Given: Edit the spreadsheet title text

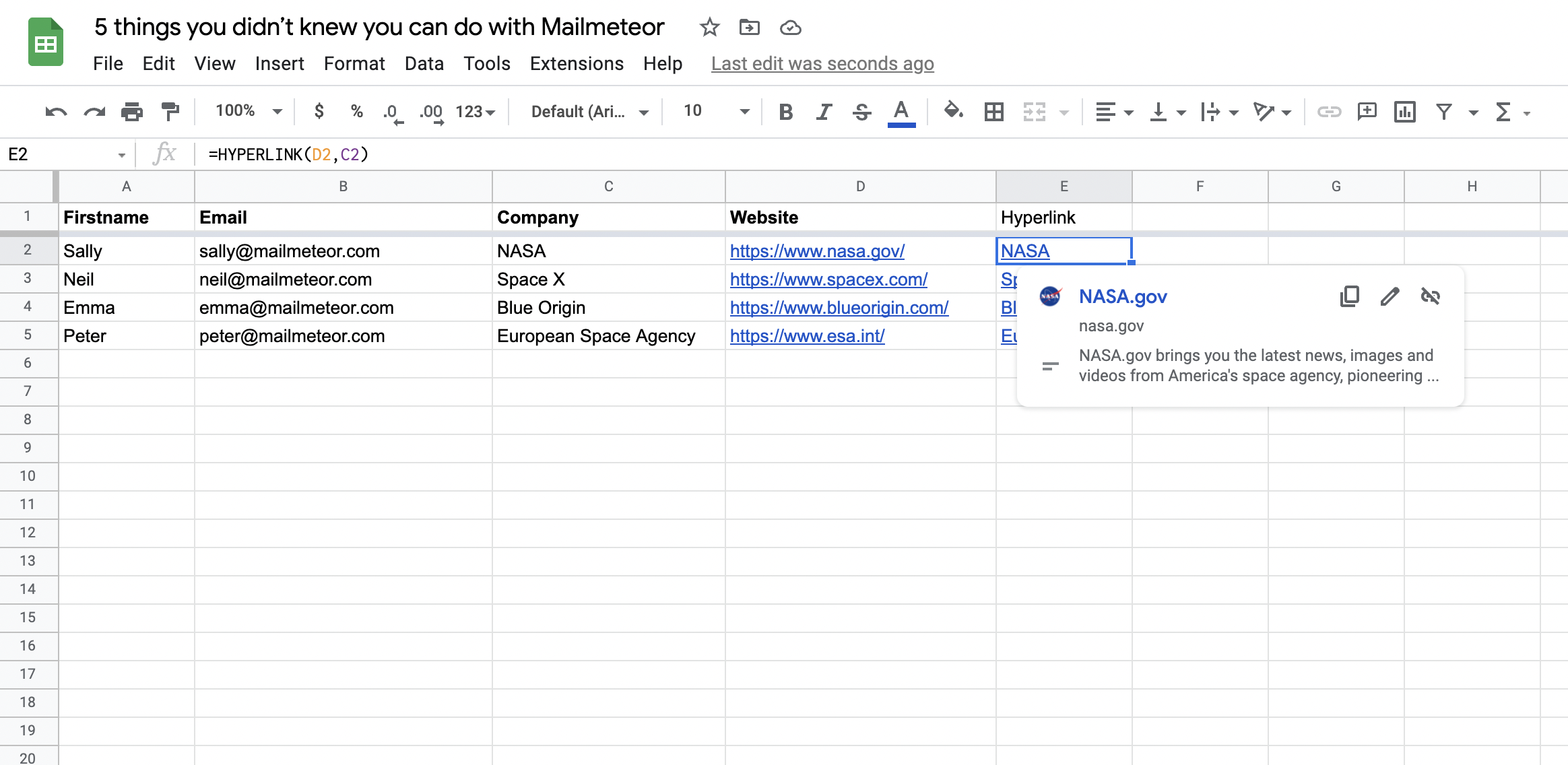Looking at the screenshot, I should coord(379,28).
